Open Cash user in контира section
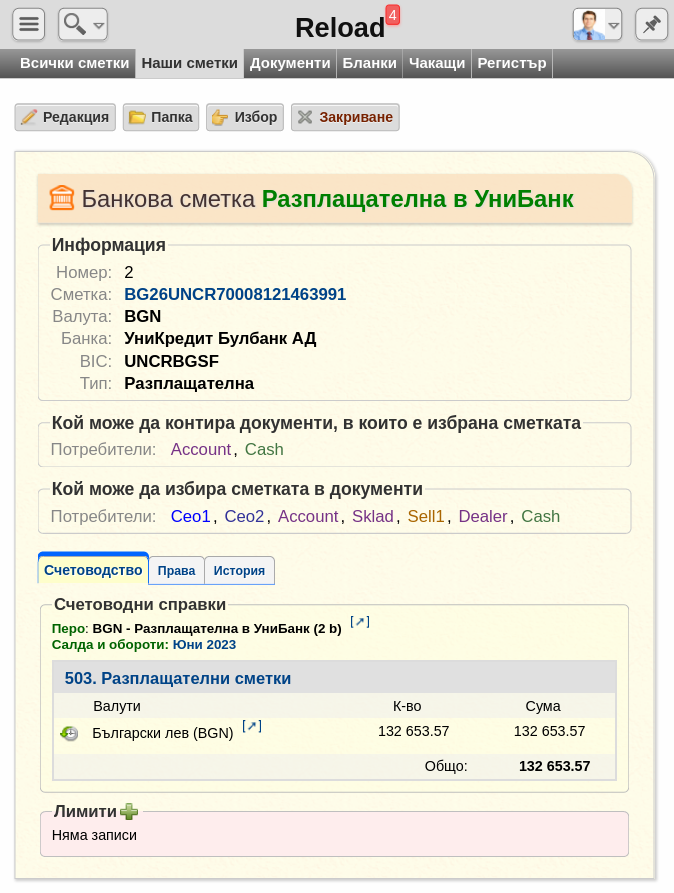The height and width of the screenshot is (893, 674). tap(264, 449)
